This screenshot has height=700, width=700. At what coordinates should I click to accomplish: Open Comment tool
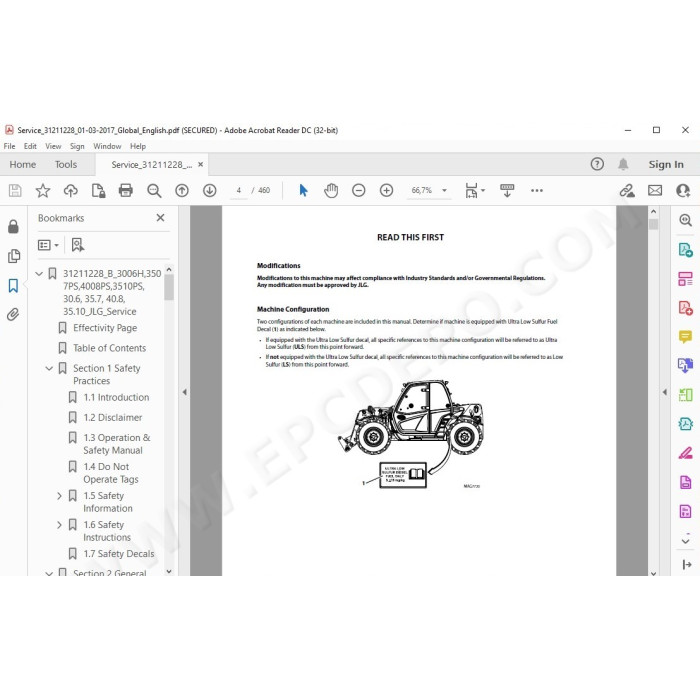pyautogui.click(x=685, y=336)
